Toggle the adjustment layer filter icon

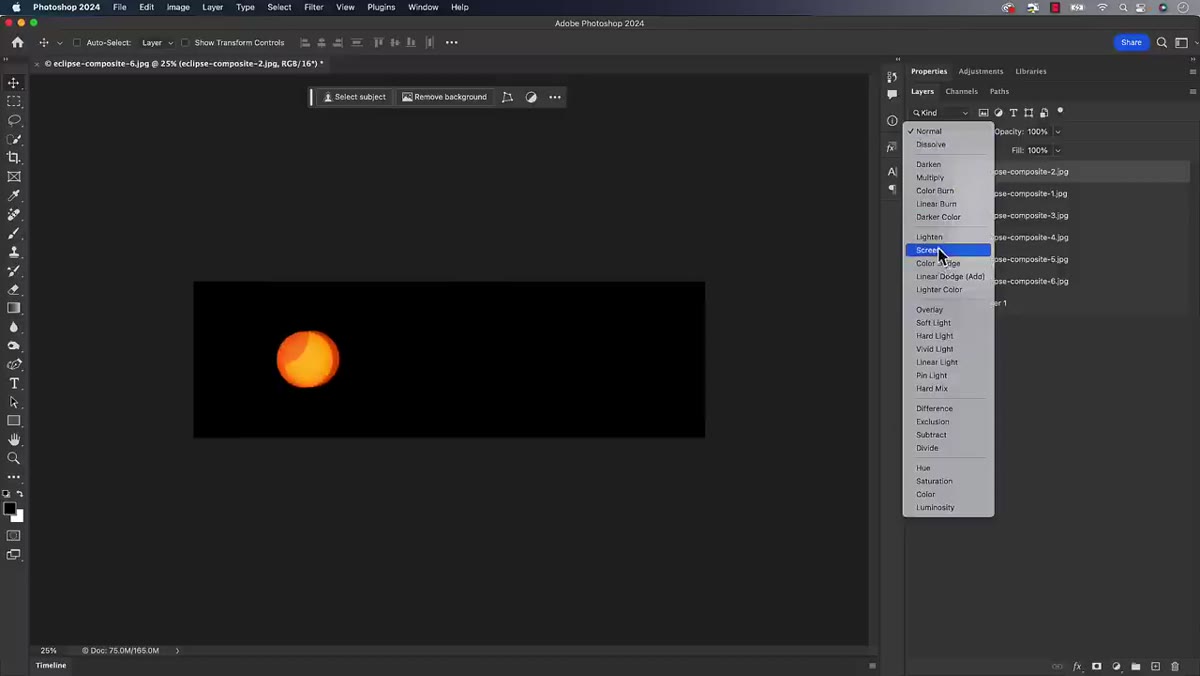(x=998, y=113)
